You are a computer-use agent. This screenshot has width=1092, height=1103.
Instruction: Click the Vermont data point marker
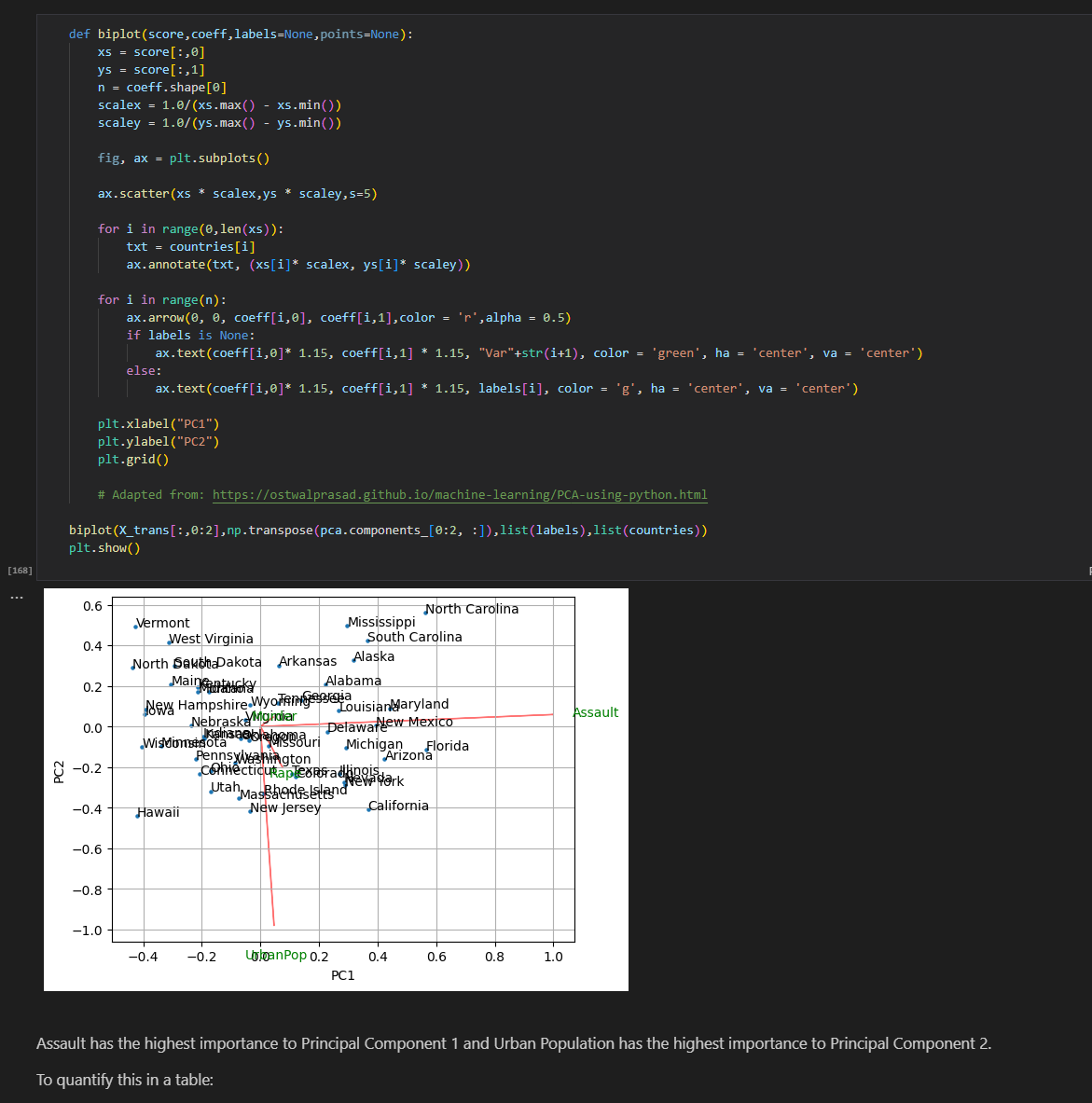click(135, 626)
